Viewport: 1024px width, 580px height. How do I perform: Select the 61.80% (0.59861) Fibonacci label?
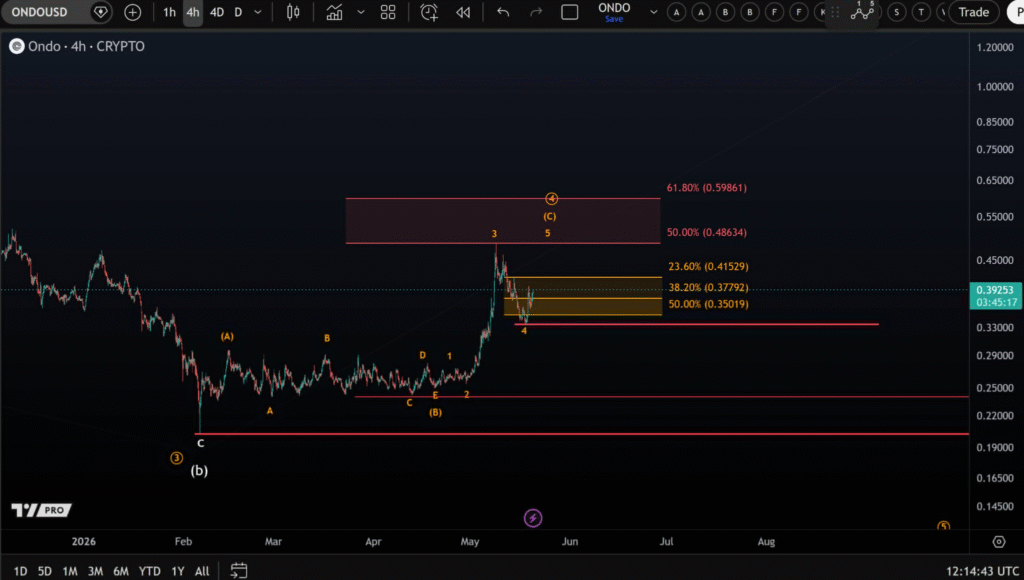[x=707, y=187]
